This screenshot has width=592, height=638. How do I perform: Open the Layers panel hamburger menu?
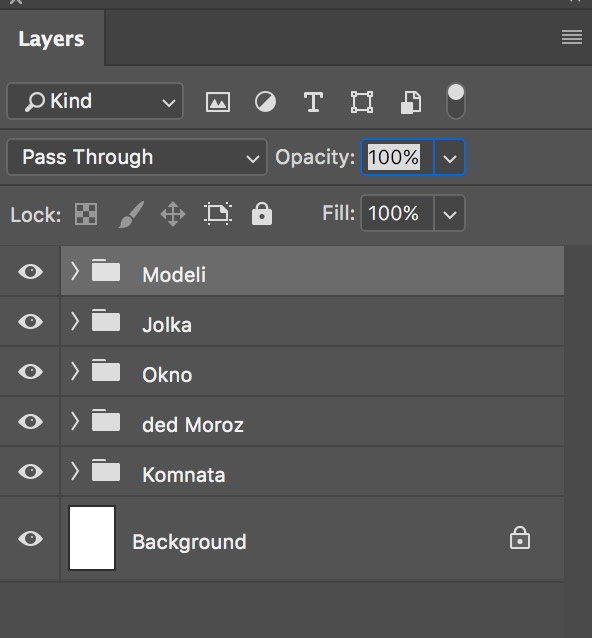(572, 37)
